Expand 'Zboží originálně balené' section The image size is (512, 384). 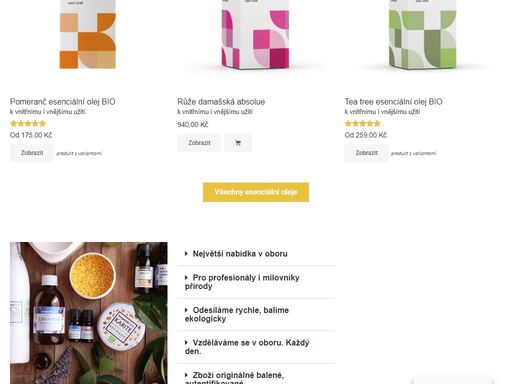pos(256,375)
